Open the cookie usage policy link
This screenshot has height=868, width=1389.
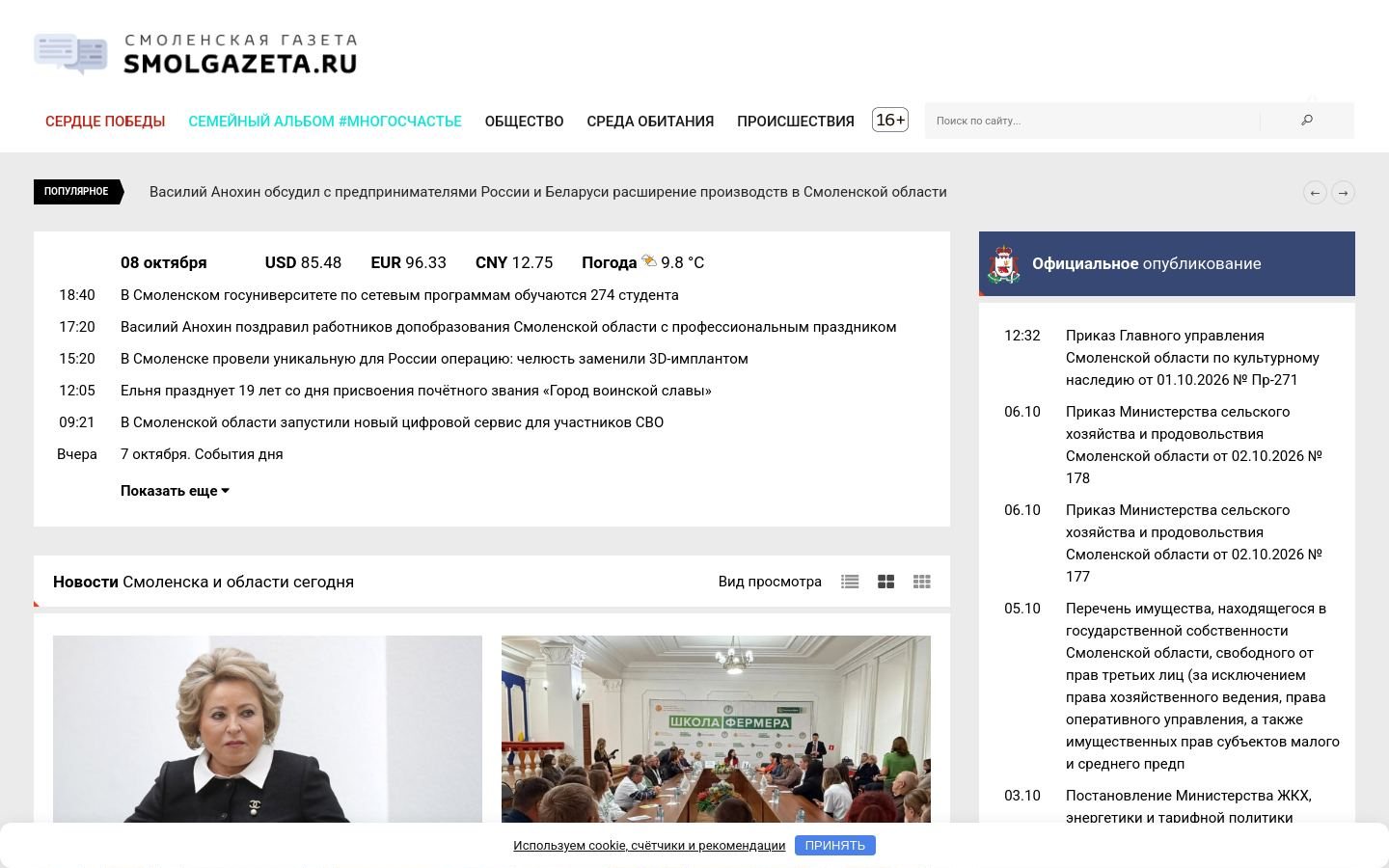[649, 846]
